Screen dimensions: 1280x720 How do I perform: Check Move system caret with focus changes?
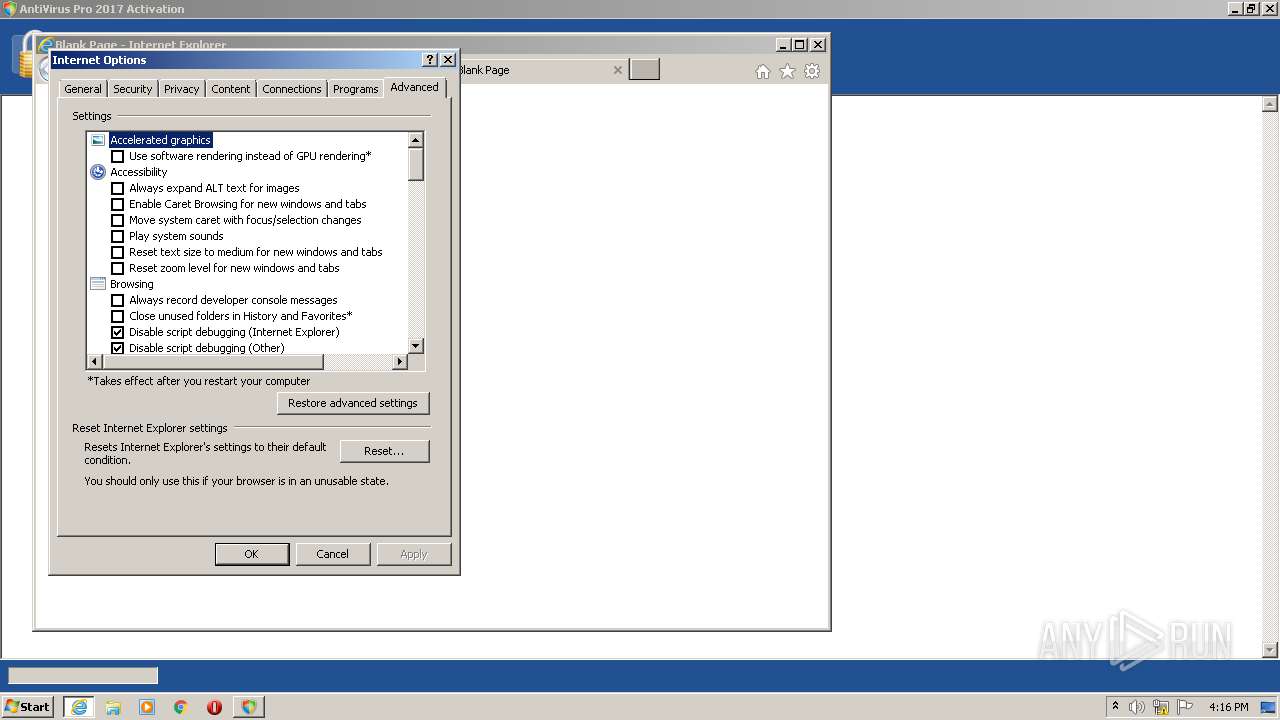[x=117, y=220]
